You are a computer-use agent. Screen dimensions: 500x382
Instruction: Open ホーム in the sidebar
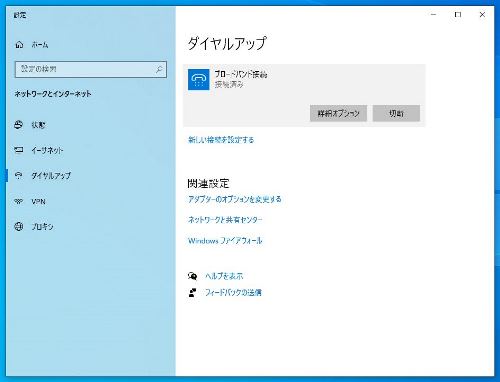(x=40, y=45)
